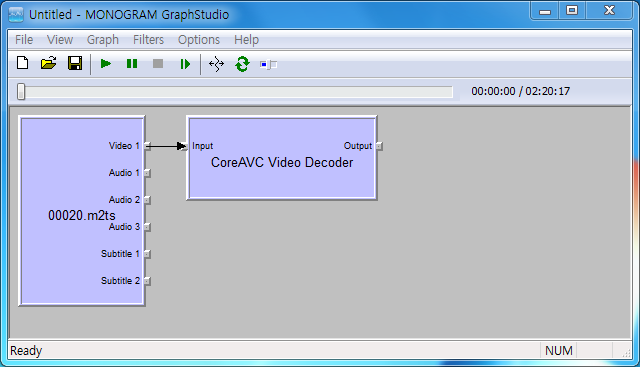The height and width of the screenshot is (367, 640).
Task: Select the Audio 2 output pin
Action: 147,200
